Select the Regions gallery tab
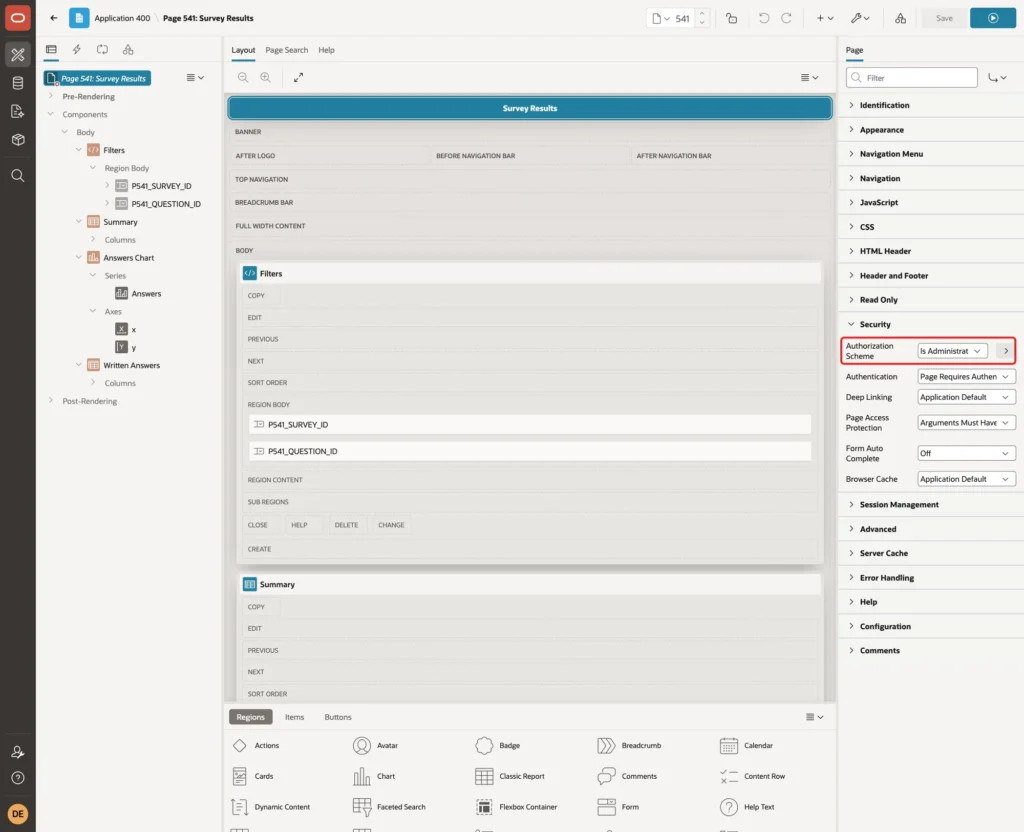 click(x=250, y=716)
